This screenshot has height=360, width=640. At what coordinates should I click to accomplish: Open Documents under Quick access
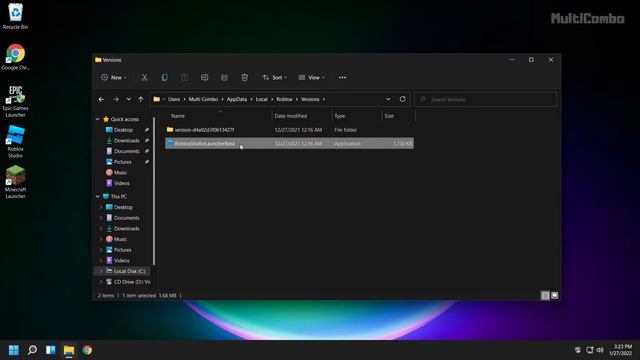point(126,151)
